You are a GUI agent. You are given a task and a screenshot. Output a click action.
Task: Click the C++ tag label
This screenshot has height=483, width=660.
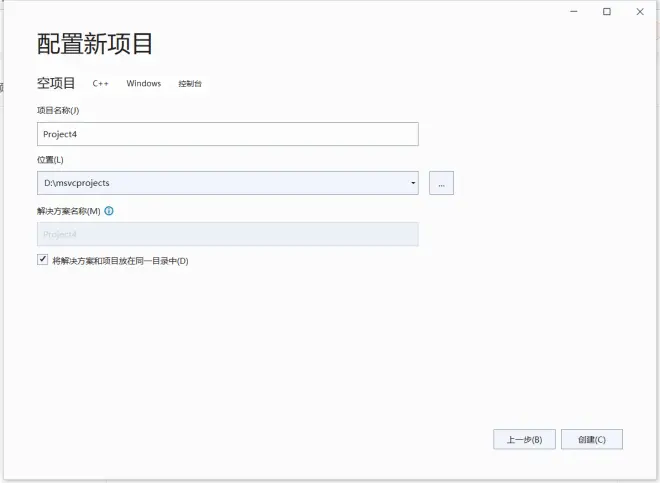(x=101, y=83)
